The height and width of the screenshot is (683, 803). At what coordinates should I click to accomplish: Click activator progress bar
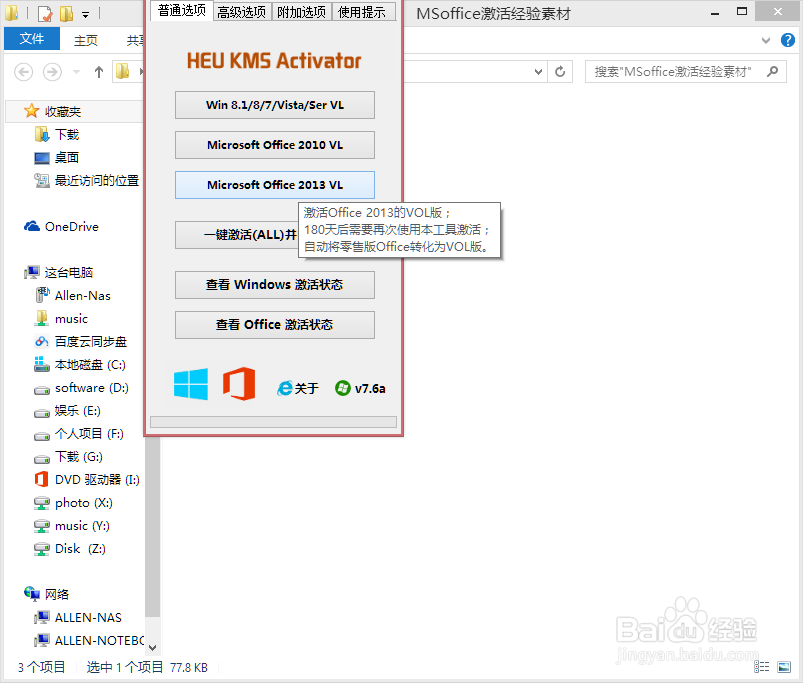[273, 421]
